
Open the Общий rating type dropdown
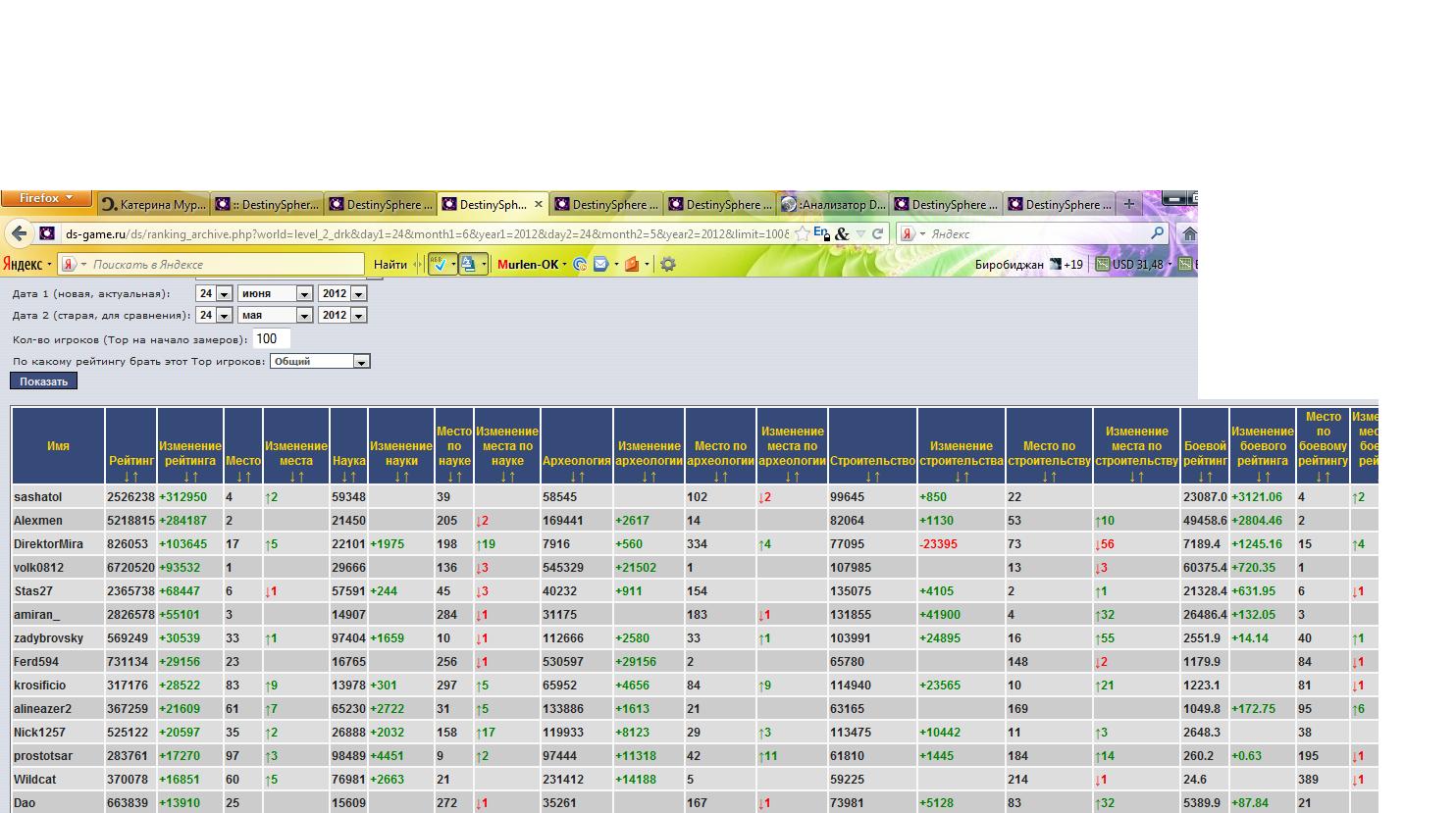361,362
